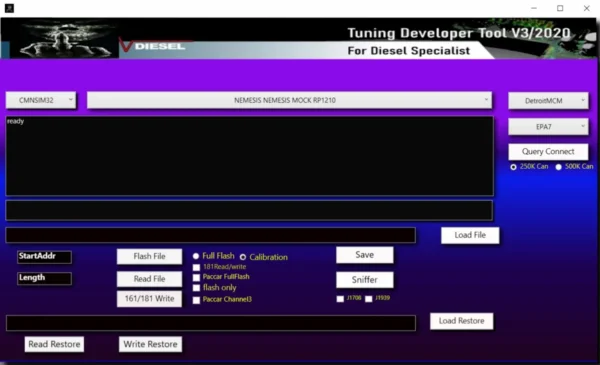The image size is (600, 365).
Task: Click the Write Restore button
Action: pyautogui.click(x=150, y=344)
